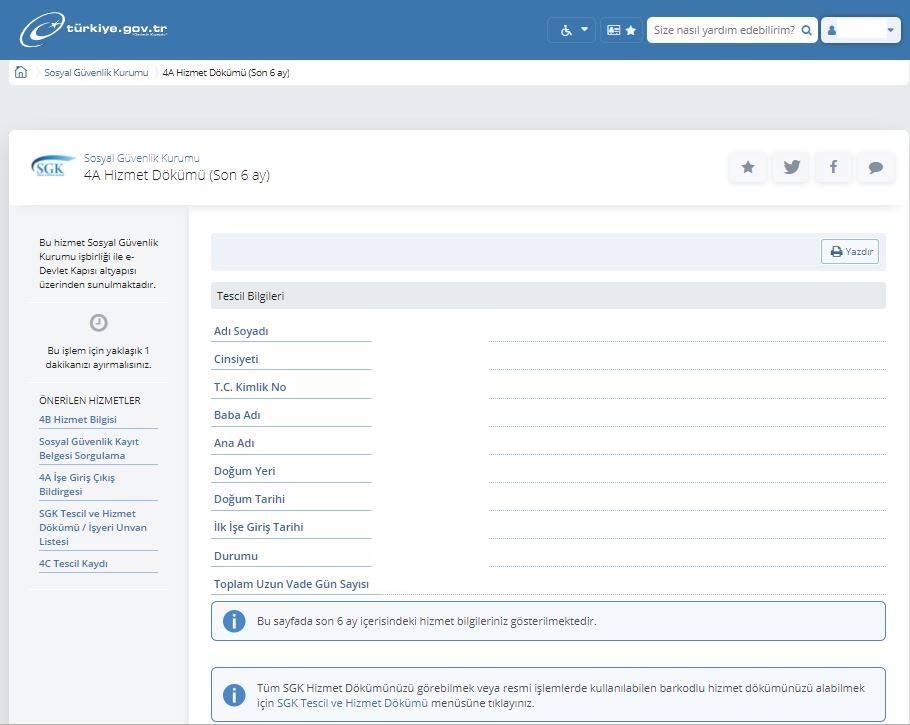Viewport: 910px width, 725px height.
Task: Open the 4C Tescil Kaydı service
Action: [73, 564]
